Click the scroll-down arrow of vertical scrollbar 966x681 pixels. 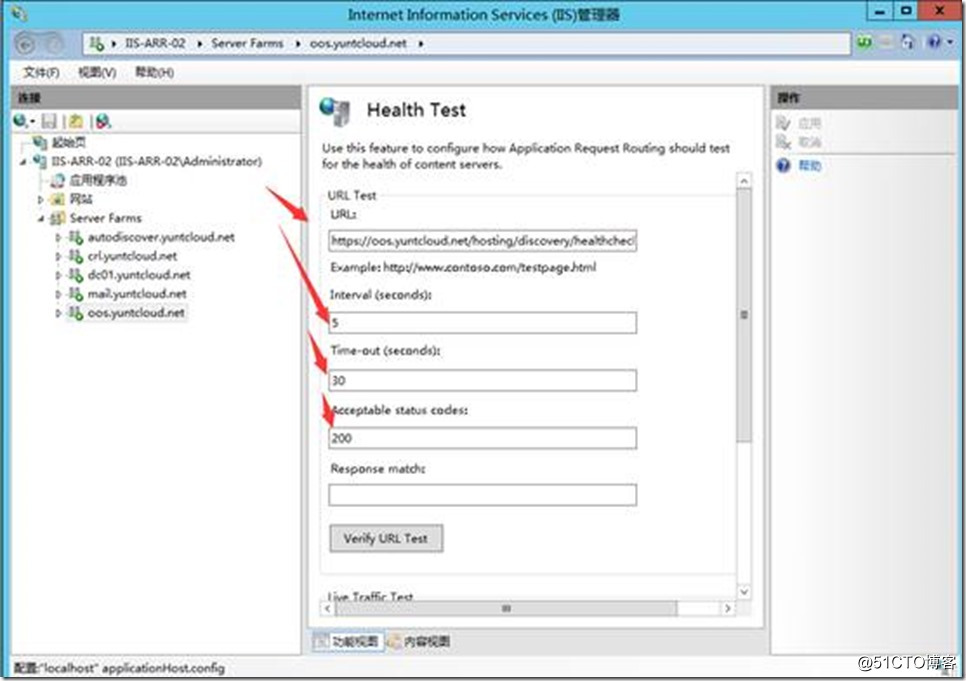coord(744,592)
